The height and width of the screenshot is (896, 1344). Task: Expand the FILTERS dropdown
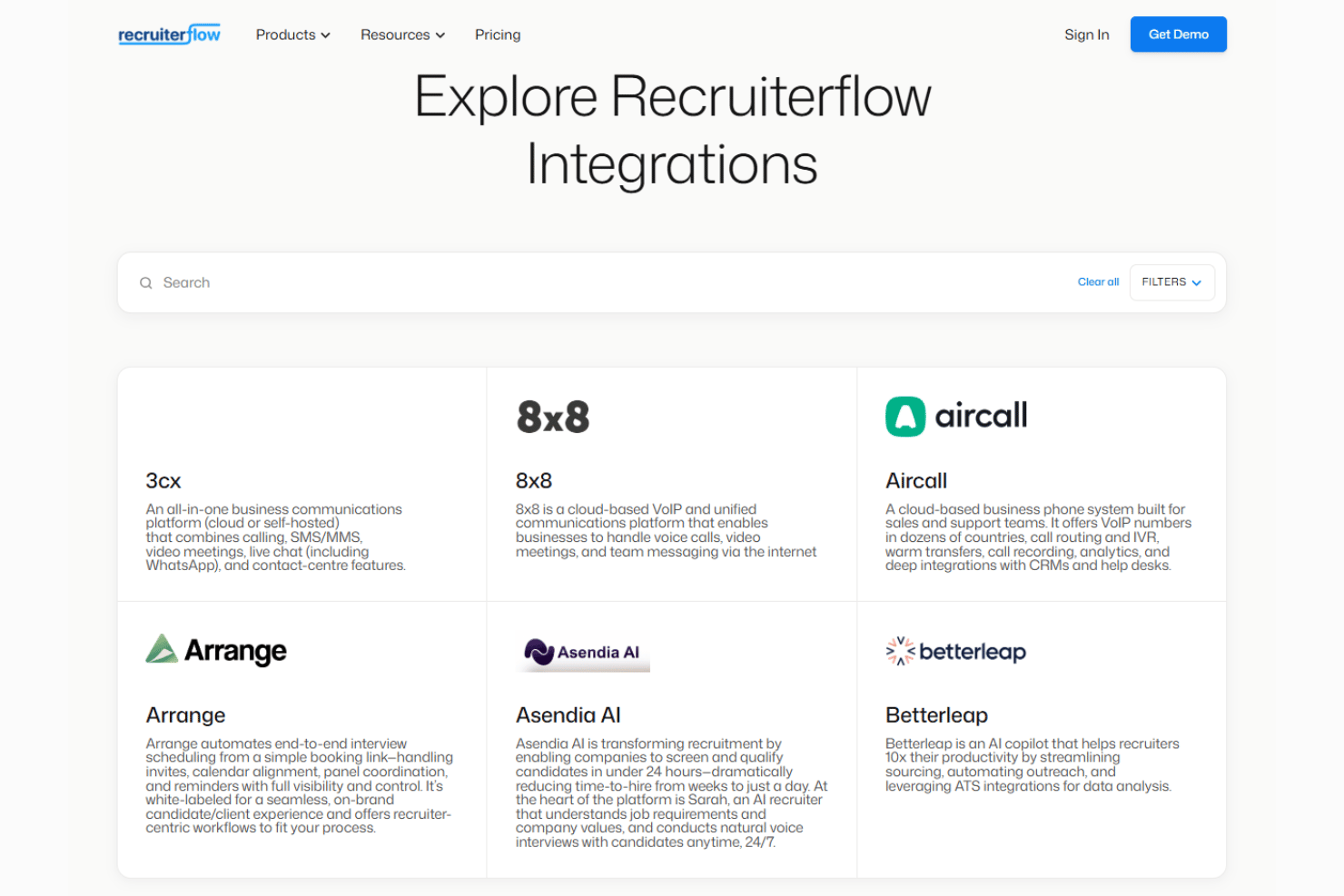pos(1171,282)
